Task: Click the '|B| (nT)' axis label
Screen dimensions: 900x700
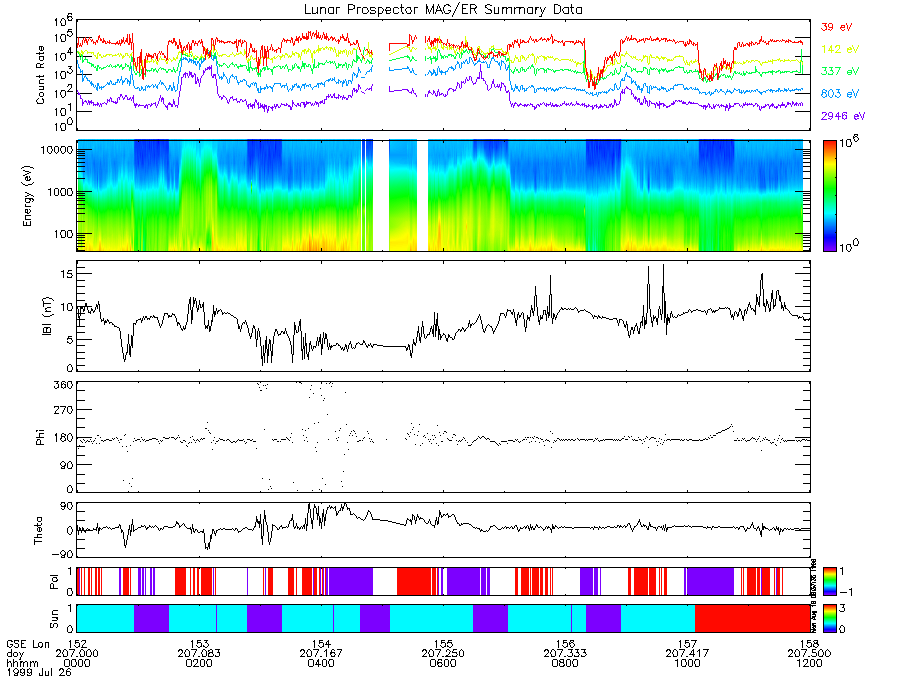Action: pyautogui.click(x=47, y=316)
